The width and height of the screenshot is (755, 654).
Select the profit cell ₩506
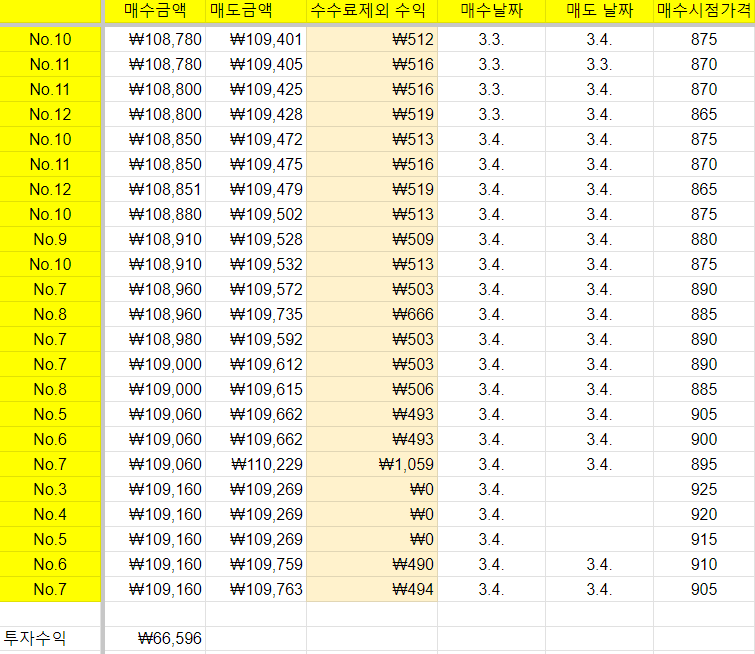pos(372,390)
